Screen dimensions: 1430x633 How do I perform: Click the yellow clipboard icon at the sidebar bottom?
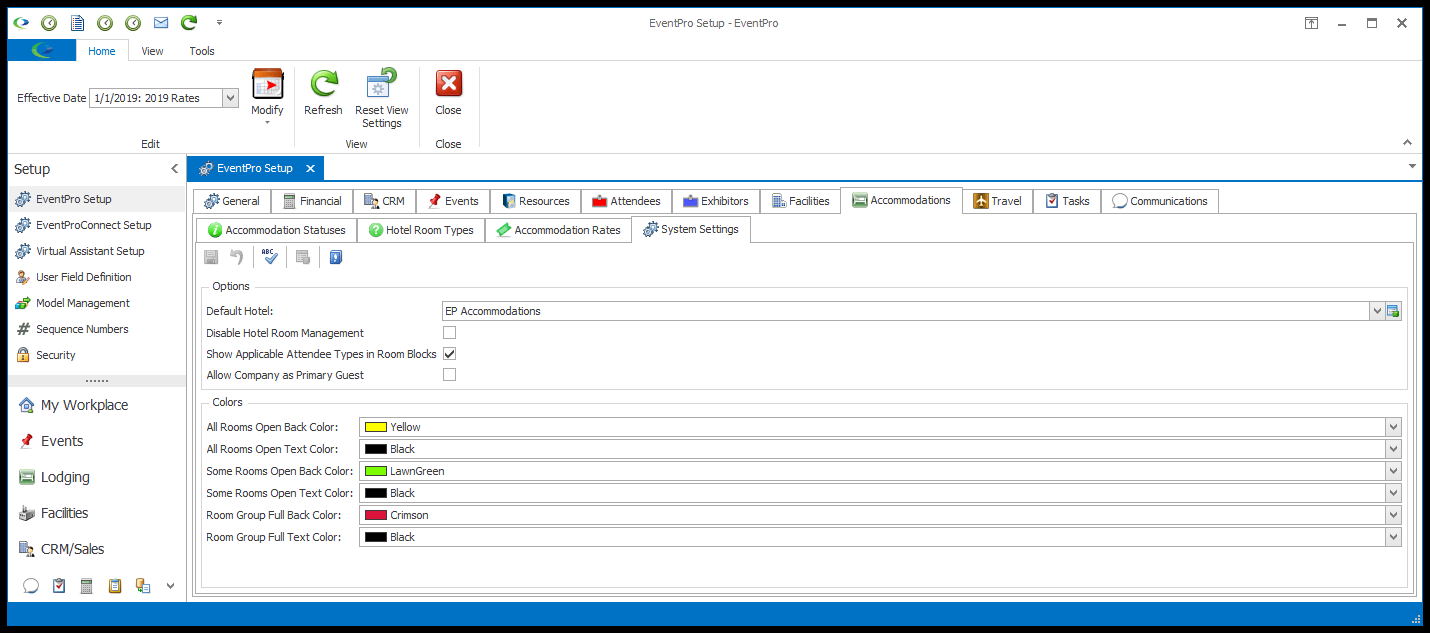115,586
